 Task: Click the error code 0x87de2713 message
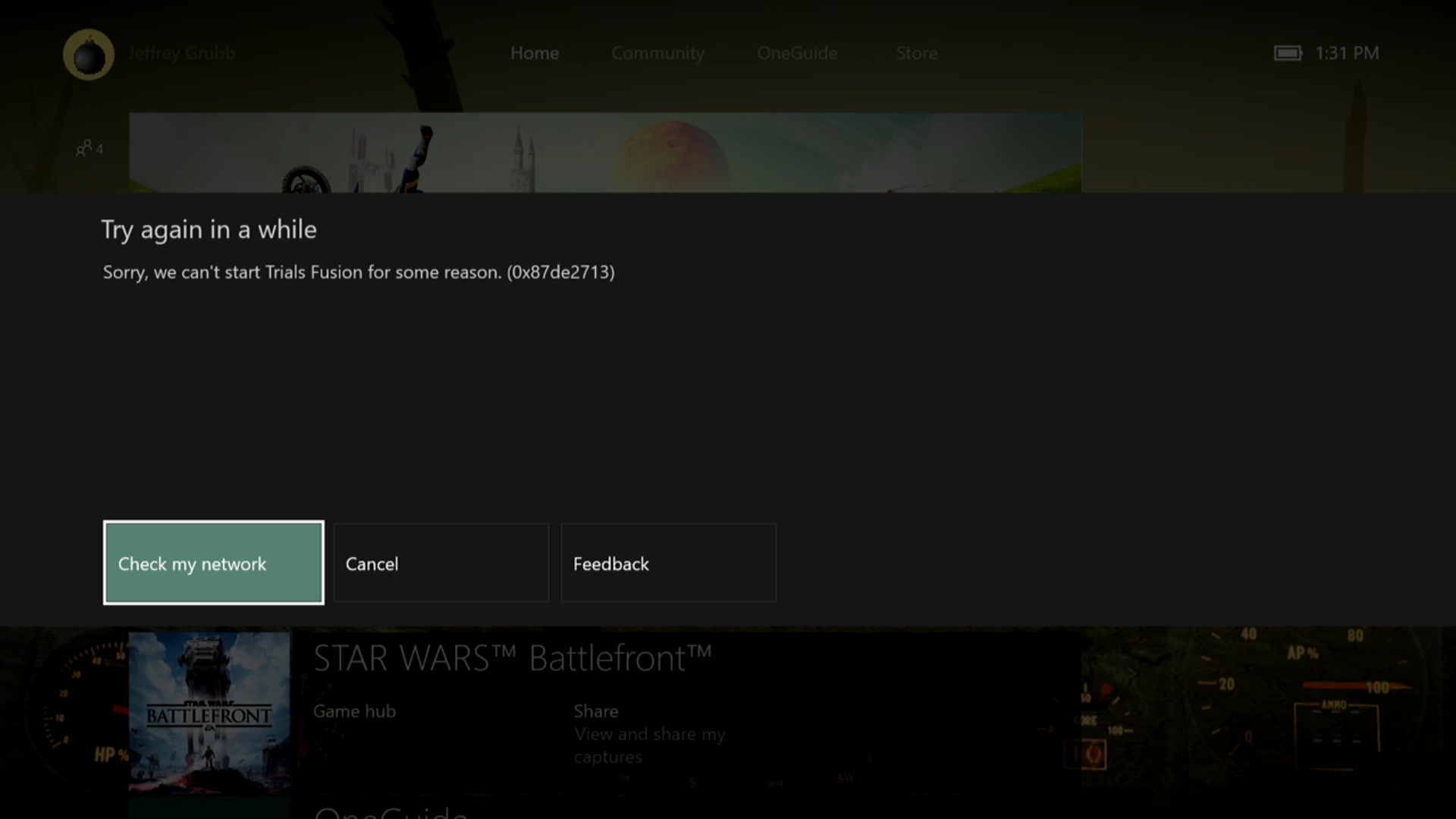(359, 272)
